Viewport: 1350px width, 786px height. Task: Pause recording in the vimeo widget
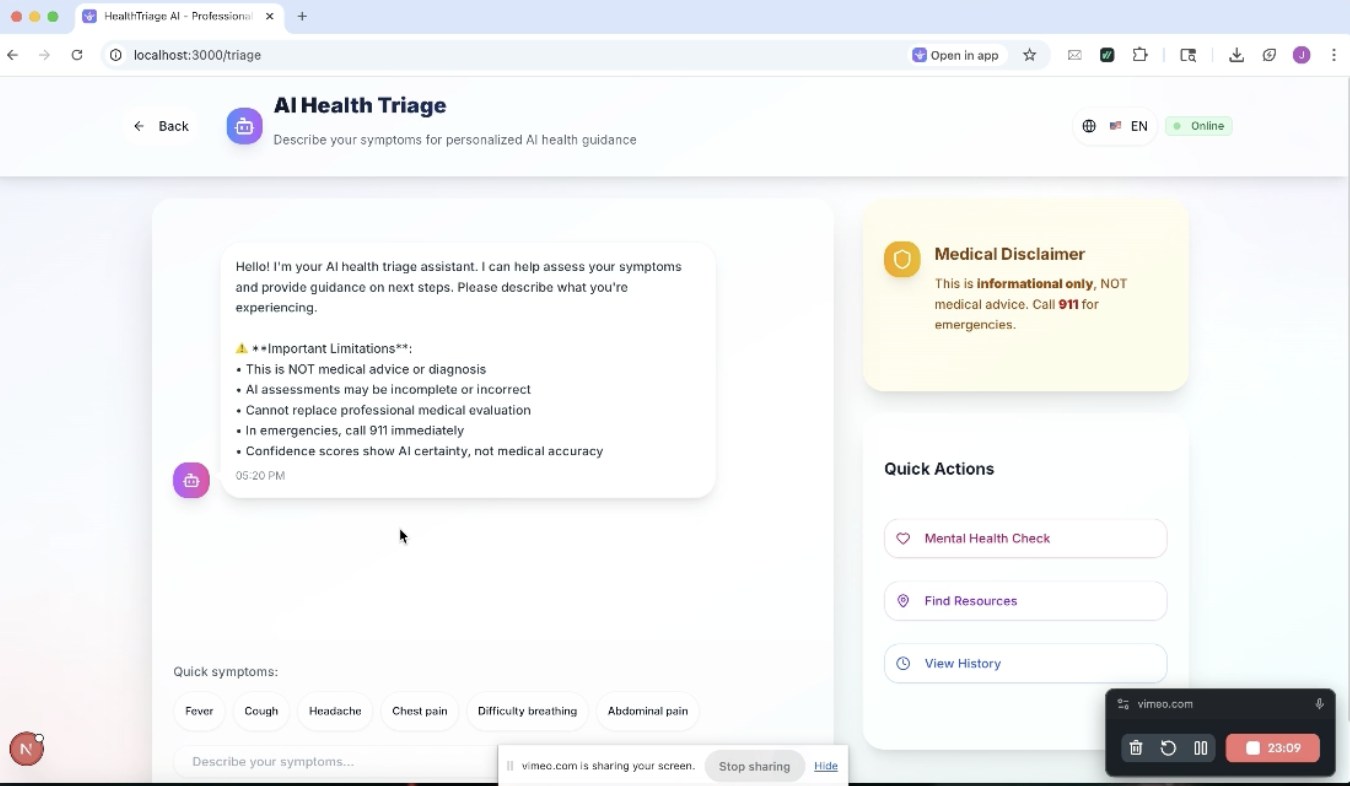click(x=1201, y=748)
